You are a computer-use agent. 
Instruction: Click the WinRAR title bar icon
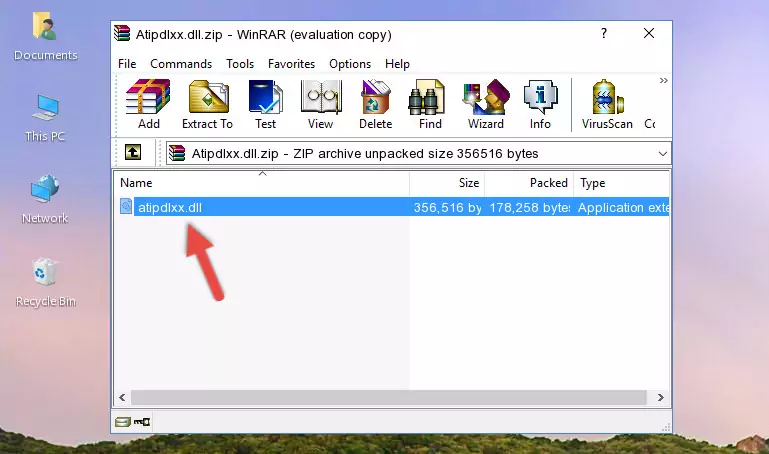pyautogui.click(x=122, y=33)
